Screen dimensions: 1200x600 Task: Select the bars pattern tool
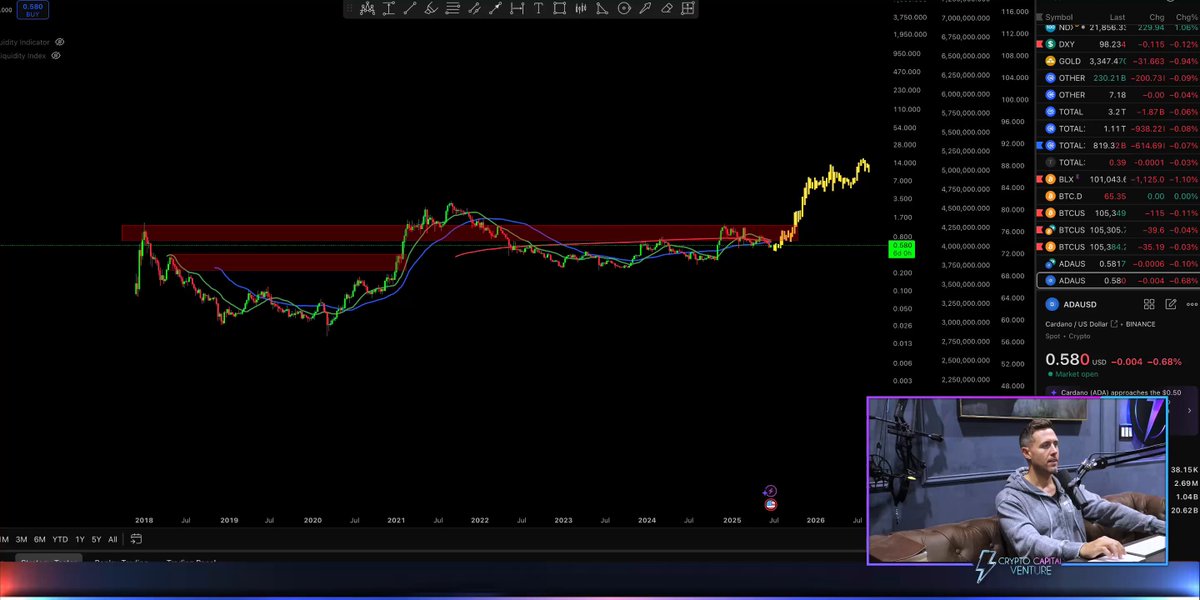tap(581, 8)
